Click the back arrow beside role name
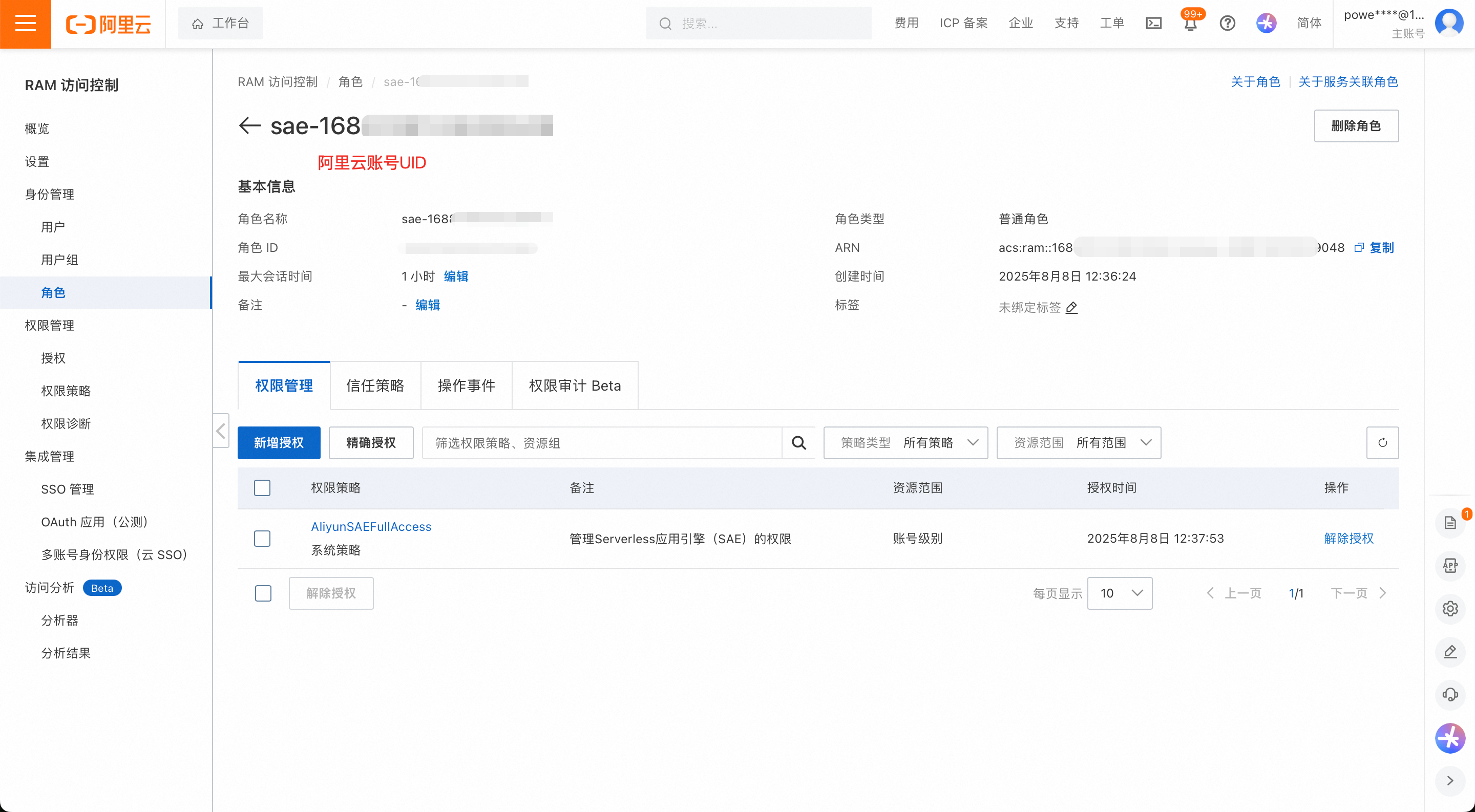Viewport: 1475px width, 812px height. click(249, 125)
